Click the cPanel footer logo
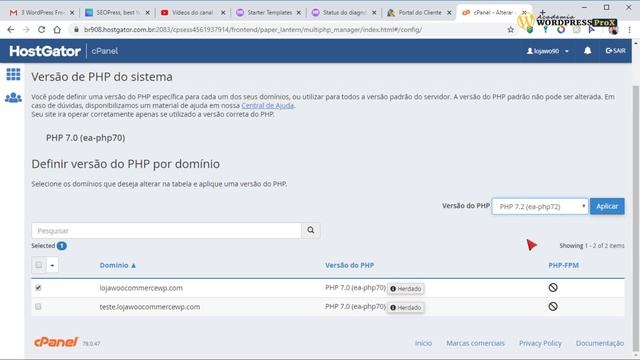The width and height of the screenshot is (640, 360). 56,342
